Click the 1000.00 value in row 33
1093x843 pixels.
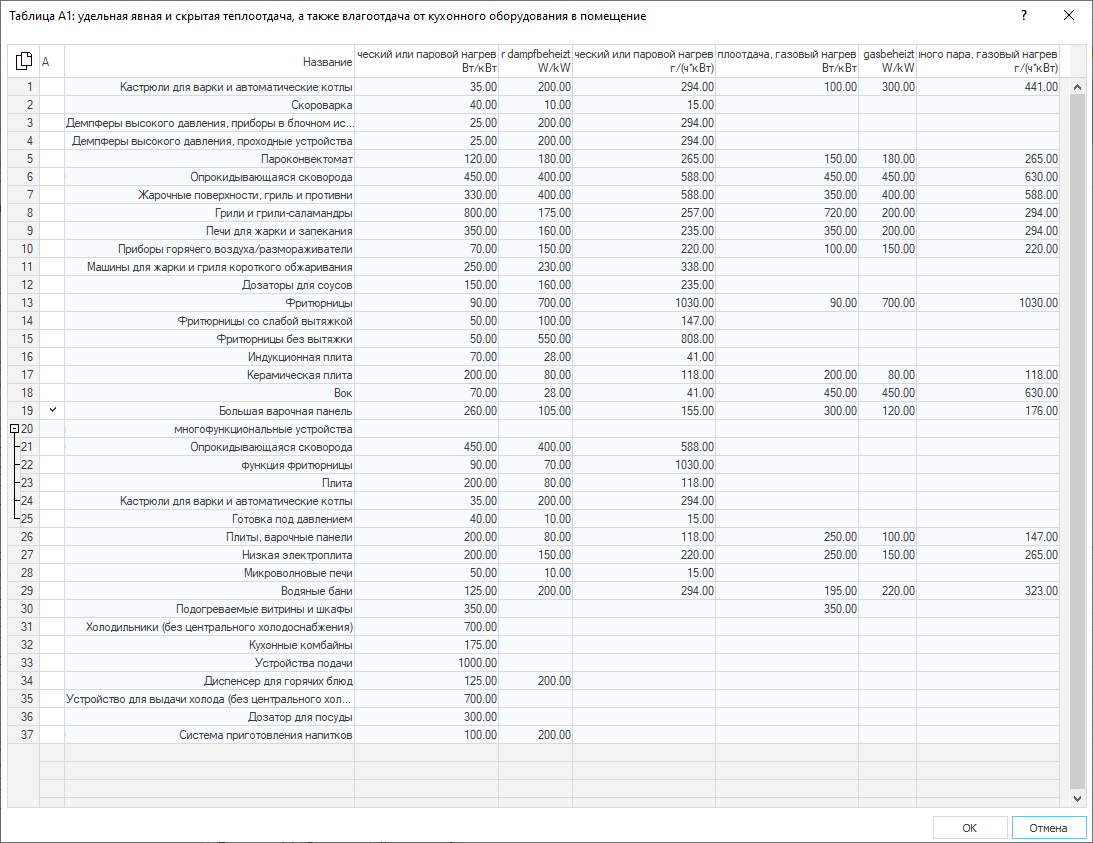[x=427, y=662]
